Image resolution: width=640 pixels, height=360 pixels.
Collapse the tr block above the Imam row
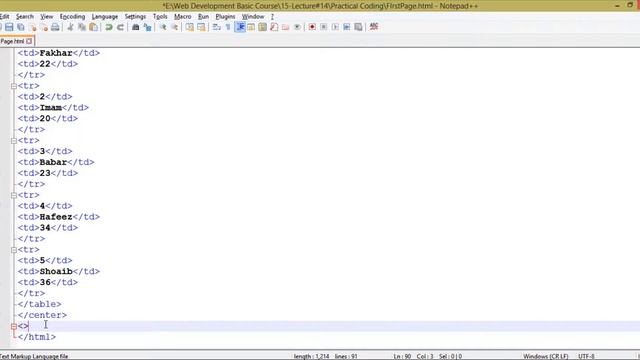point(14,86)
